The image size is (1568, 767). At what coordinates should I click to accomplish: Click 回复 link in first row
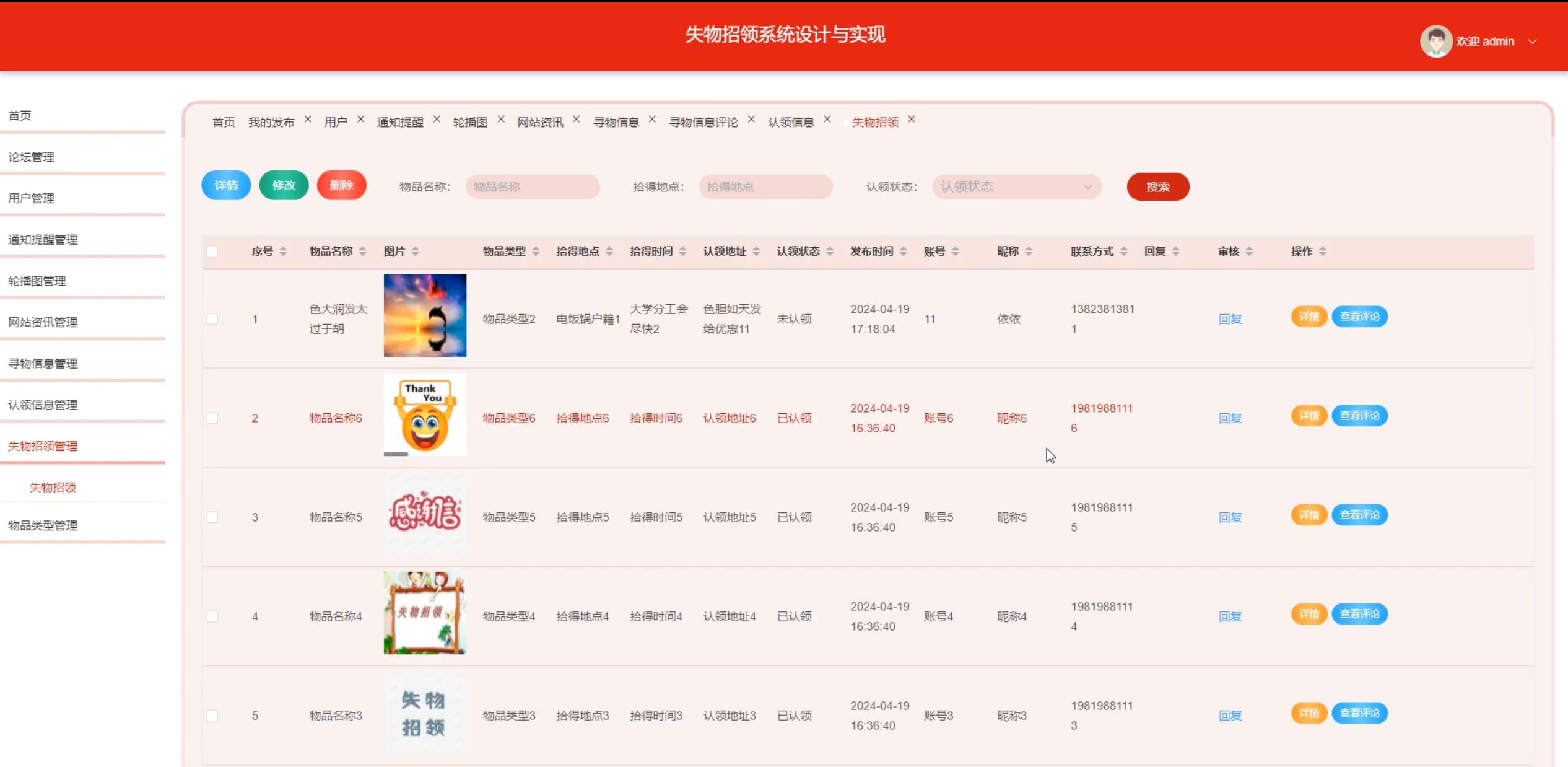click(x=1230, y=319)
